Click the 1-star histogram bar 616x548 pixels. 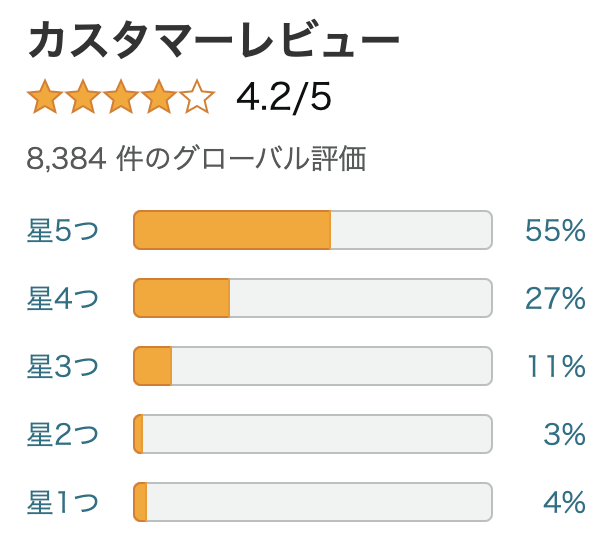pos(313,502)
